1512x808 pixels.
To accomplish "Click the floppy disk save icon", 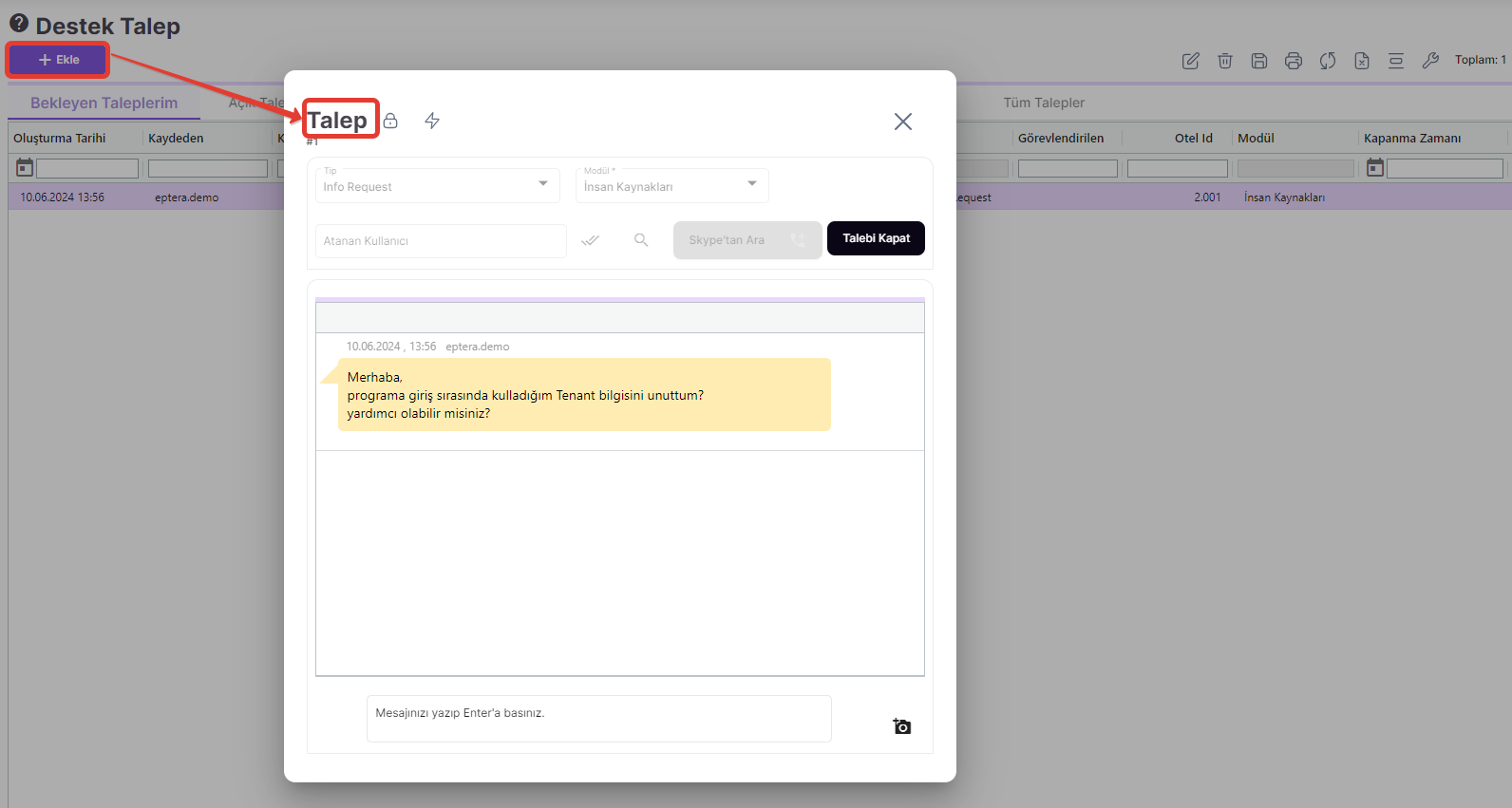I will (1258, 61).
